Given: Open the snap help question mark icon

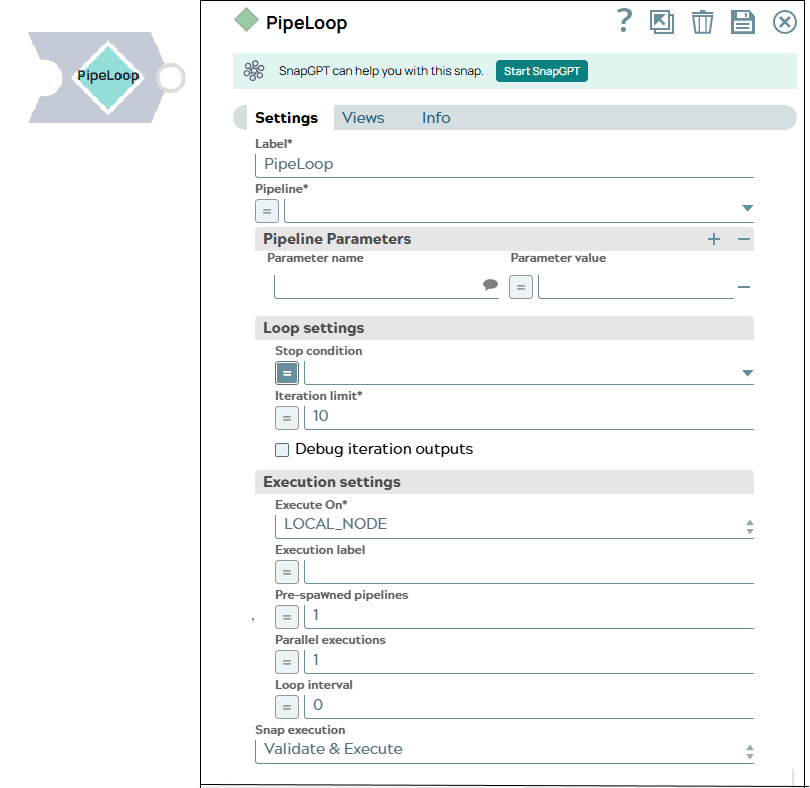Looking at the screenshot, I should pyautogui.click(x=624, y=20).
